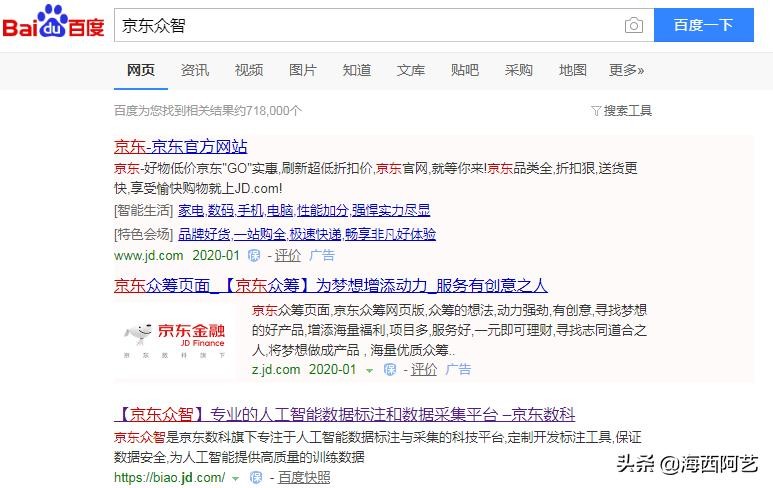Switch to the 图片 tab
The image size is (773, 488).
click(302, 70)
